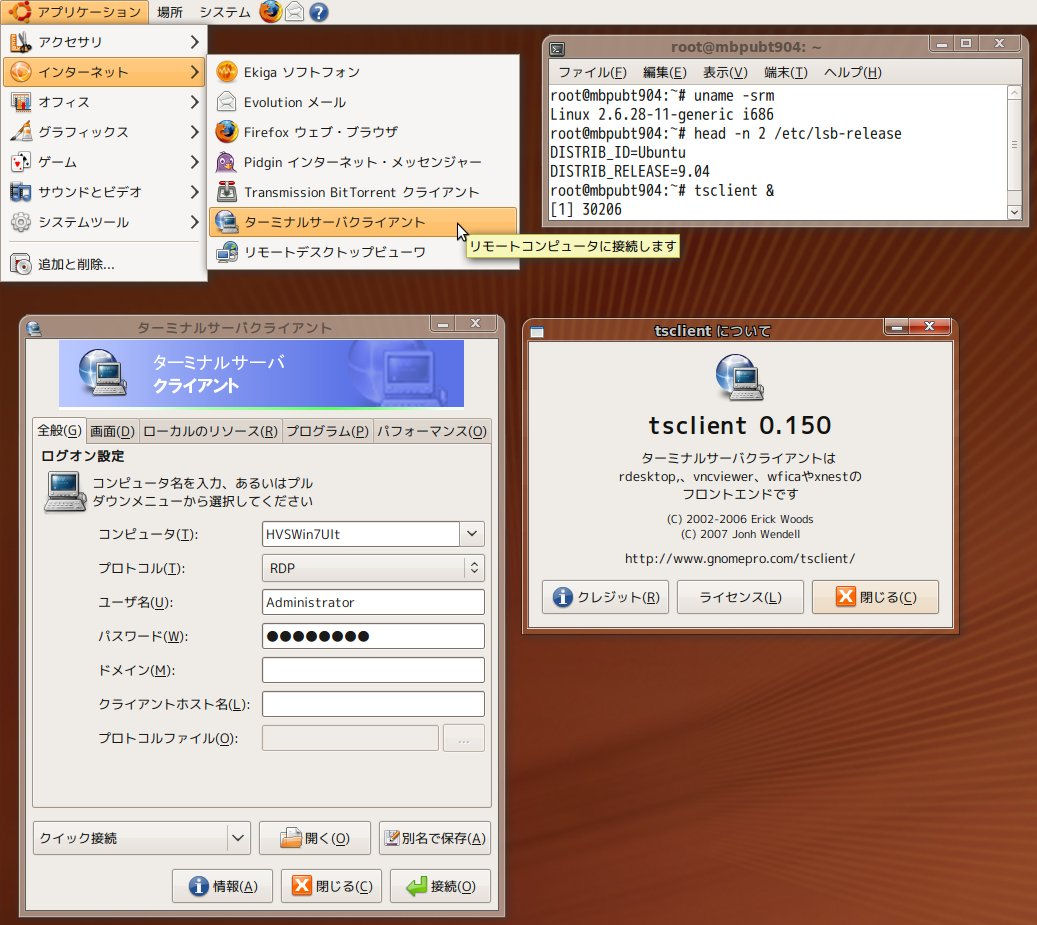Open the プロトコル RDP dropdown

pos(373,568)
